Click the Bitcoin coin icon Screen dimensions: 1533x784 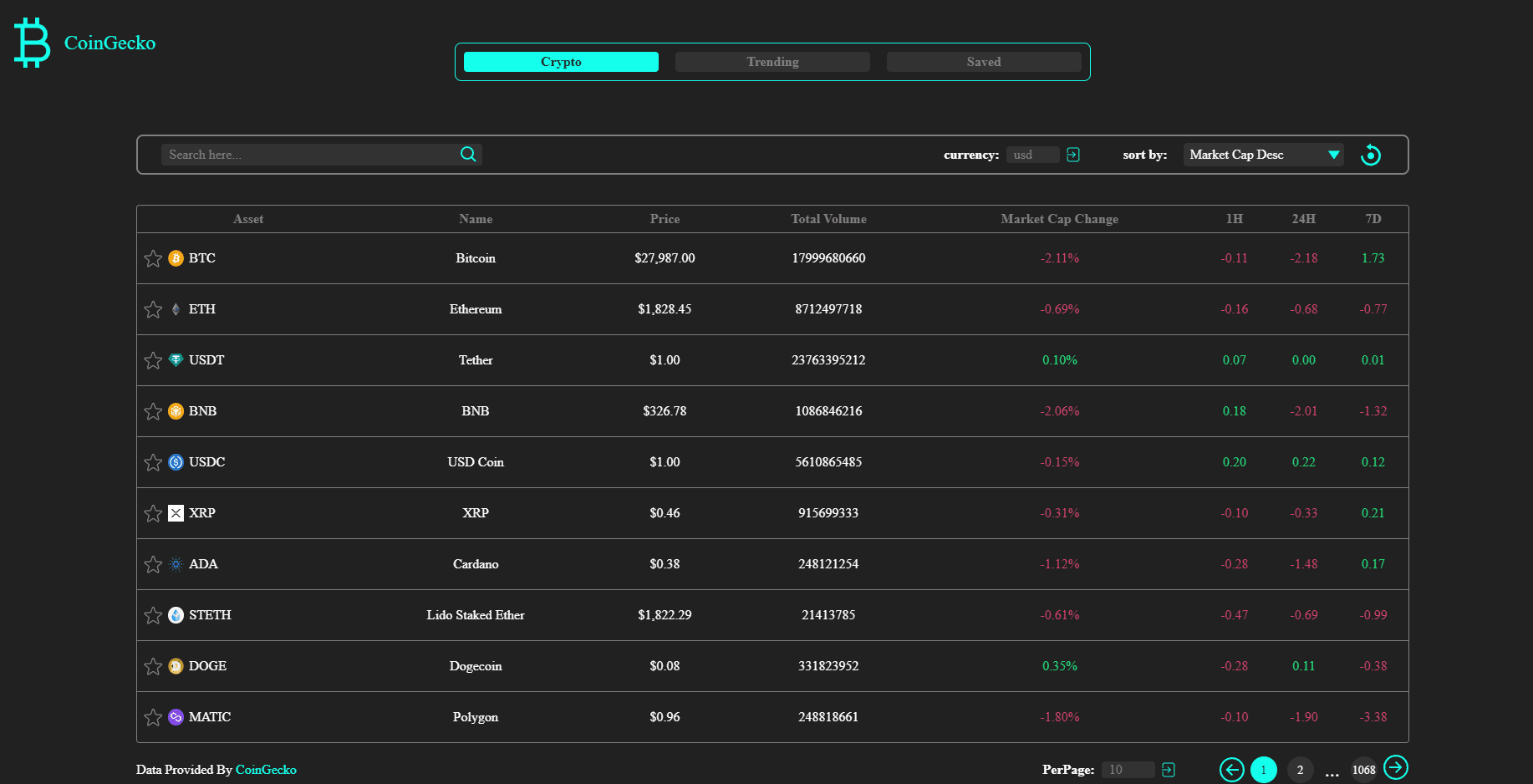pos(176,258)
